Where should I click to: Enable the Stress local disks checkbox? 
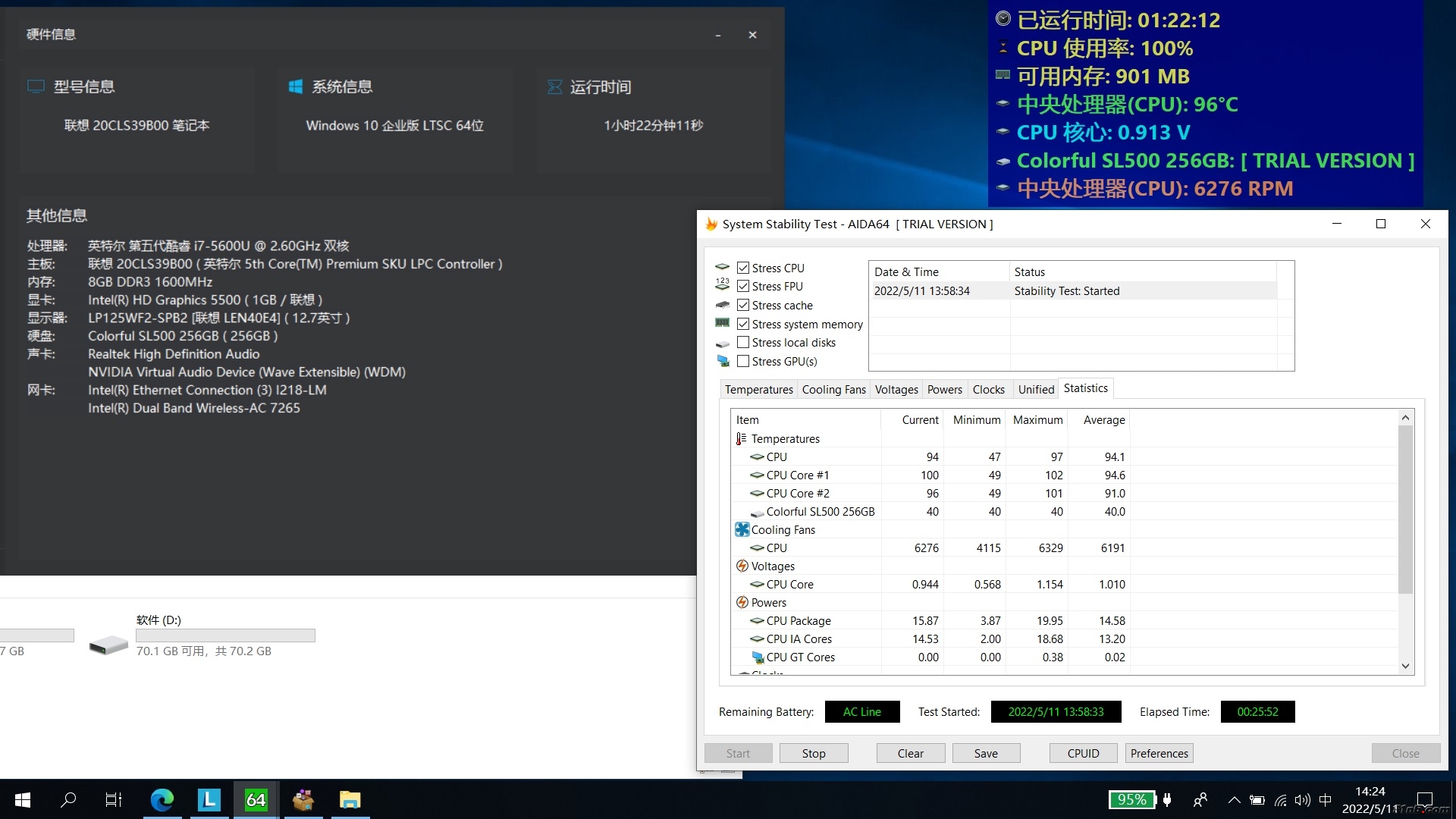(743, 343)
